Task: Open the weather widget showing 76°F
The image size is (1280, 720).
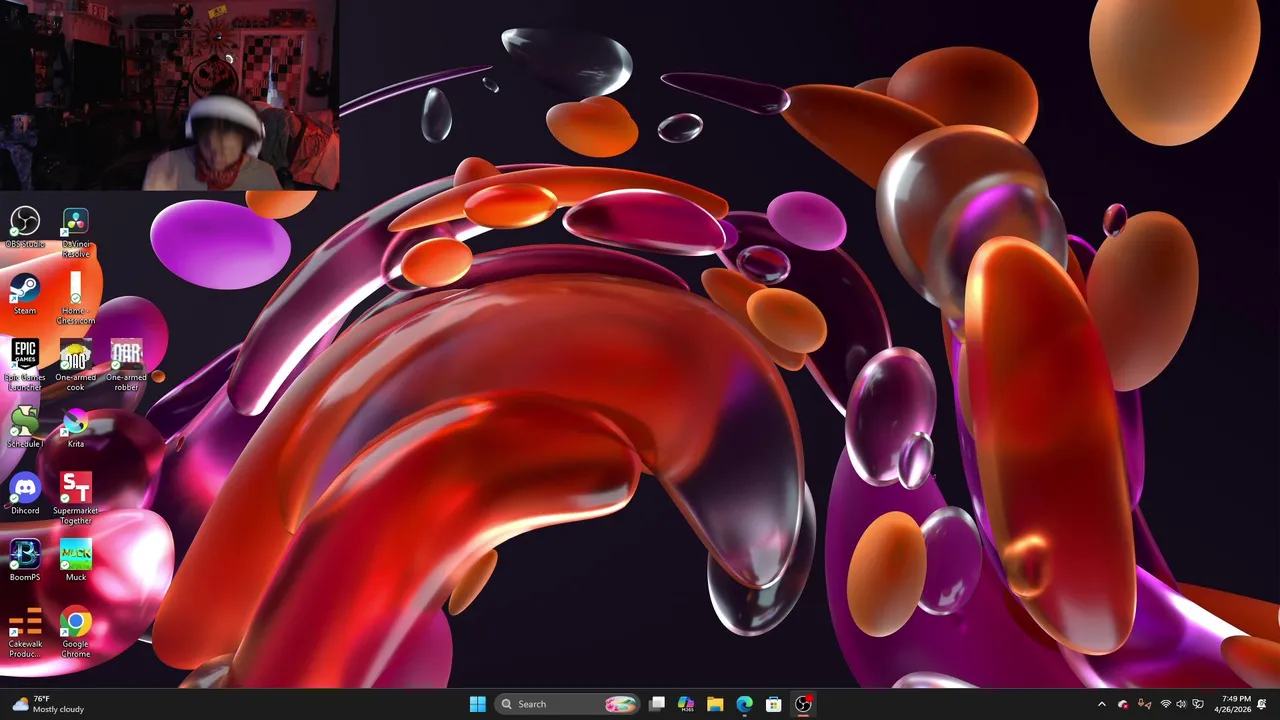Action: 48,704
